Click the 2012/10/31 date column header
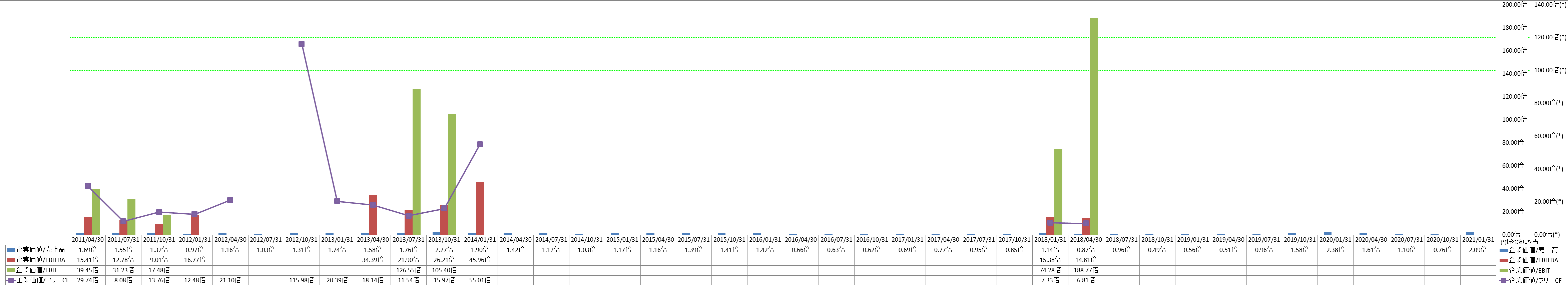The height and width of the screenshot is (286, 1568). (301, 240)
